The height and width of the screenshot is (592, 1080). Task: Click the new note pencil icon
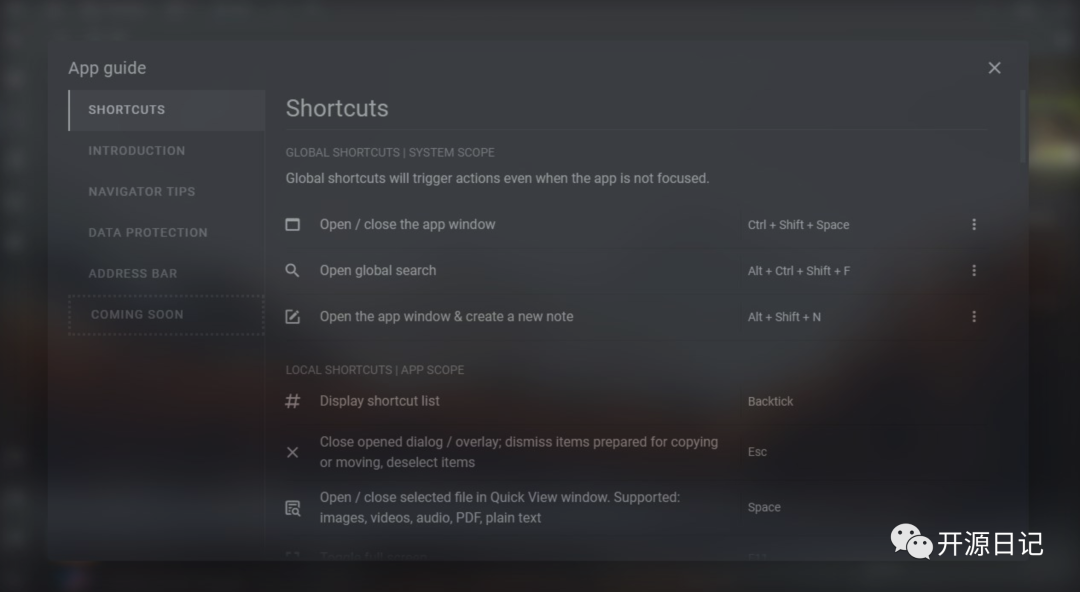coord(293,317)
